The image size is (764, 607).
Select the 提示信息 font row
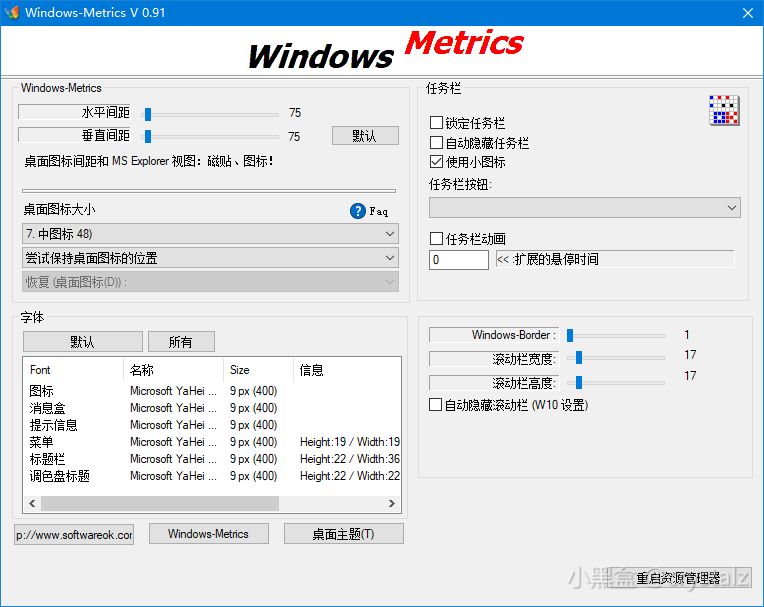click(x=212, y=425)
